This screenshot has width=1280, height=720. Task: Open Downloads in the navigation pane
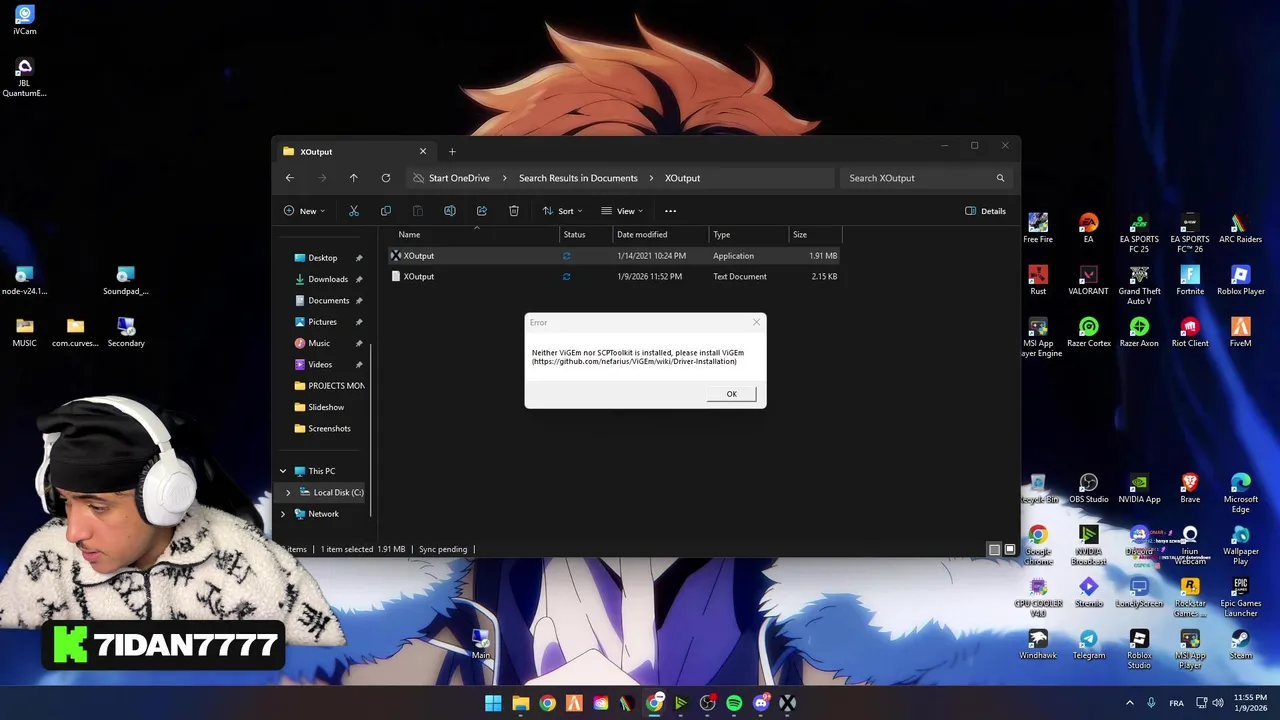click(327, 279)
